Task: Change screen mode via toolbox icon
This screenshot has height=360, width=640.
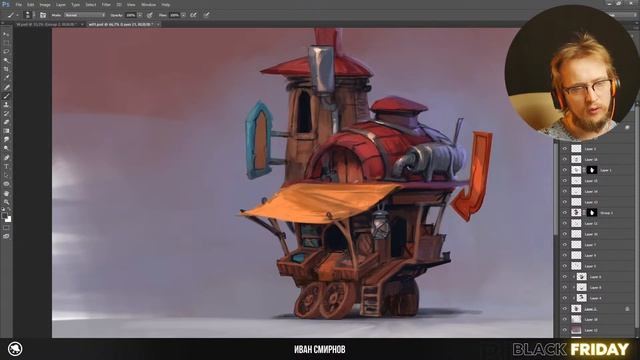Action: pos(6,236)
